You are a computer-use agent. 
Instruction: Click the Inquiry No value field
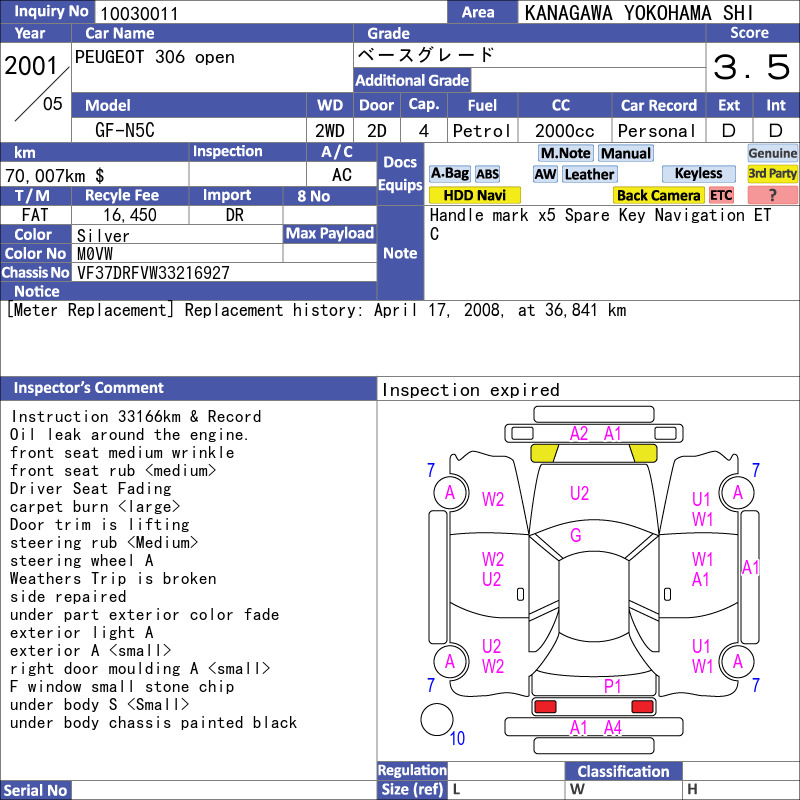point(270,12)
